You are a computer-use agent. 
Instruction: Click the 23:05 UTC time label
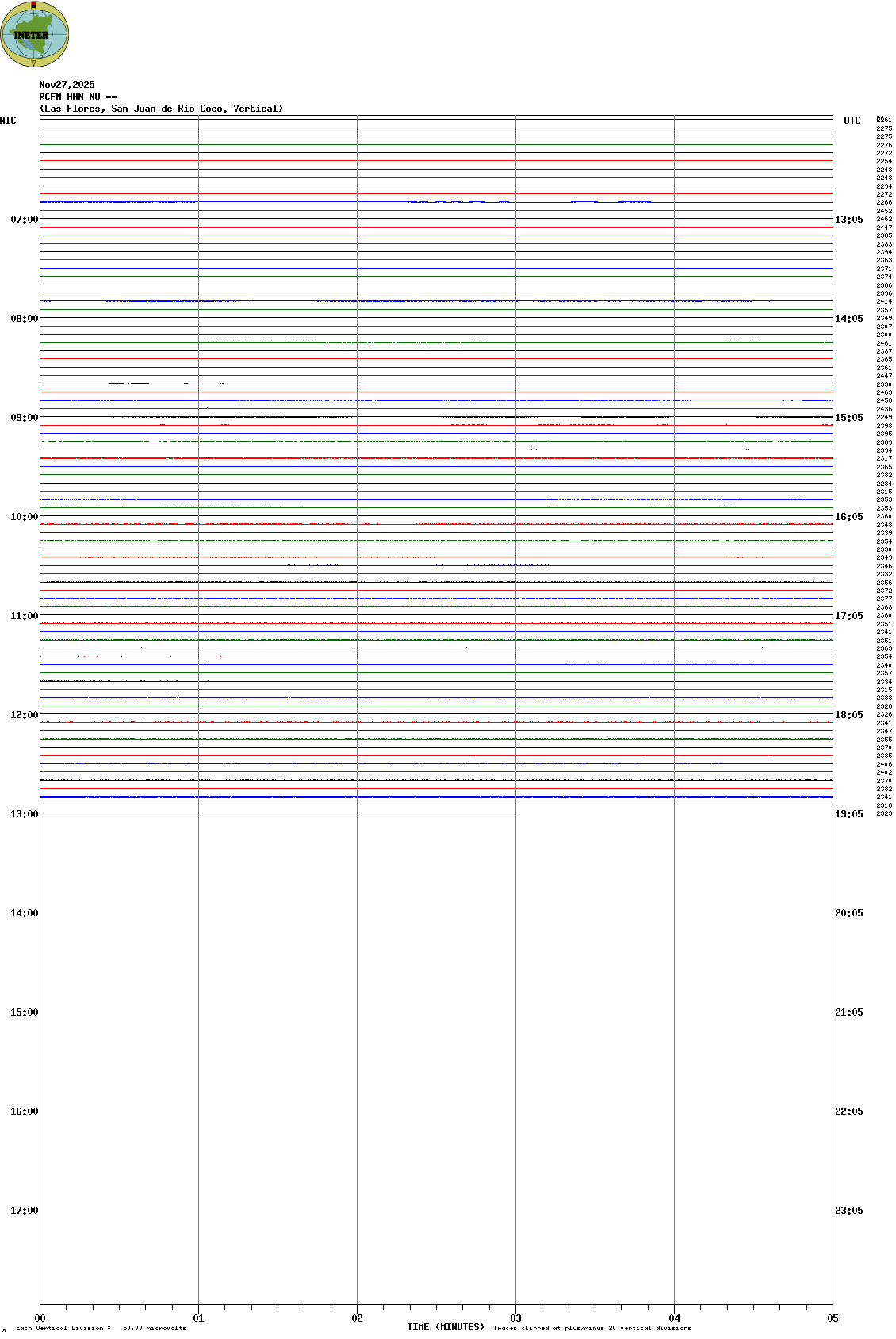tap(848, 1211)
